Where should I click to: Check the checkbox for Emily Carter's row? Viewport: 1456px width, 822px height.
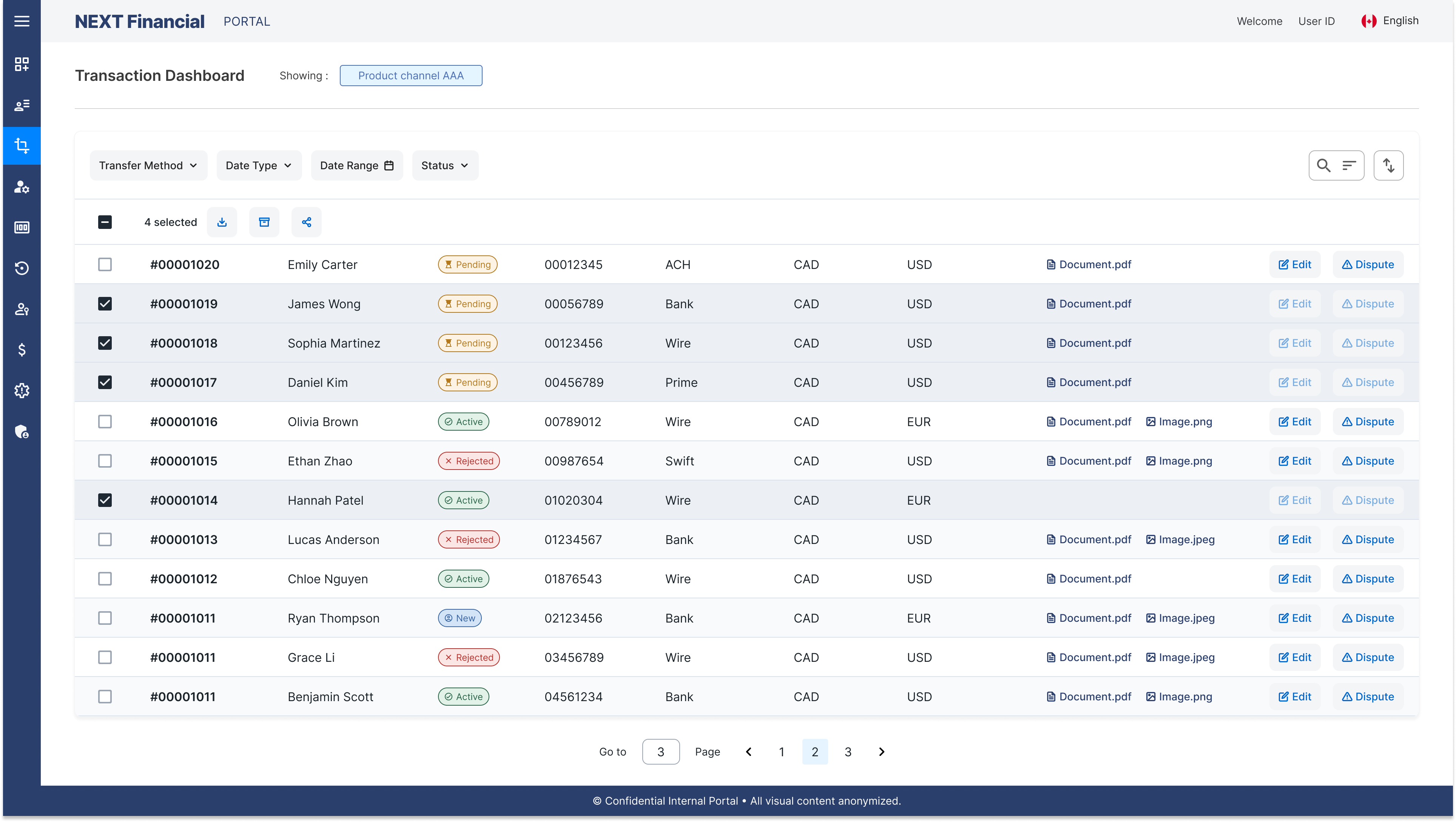(105, 264)
